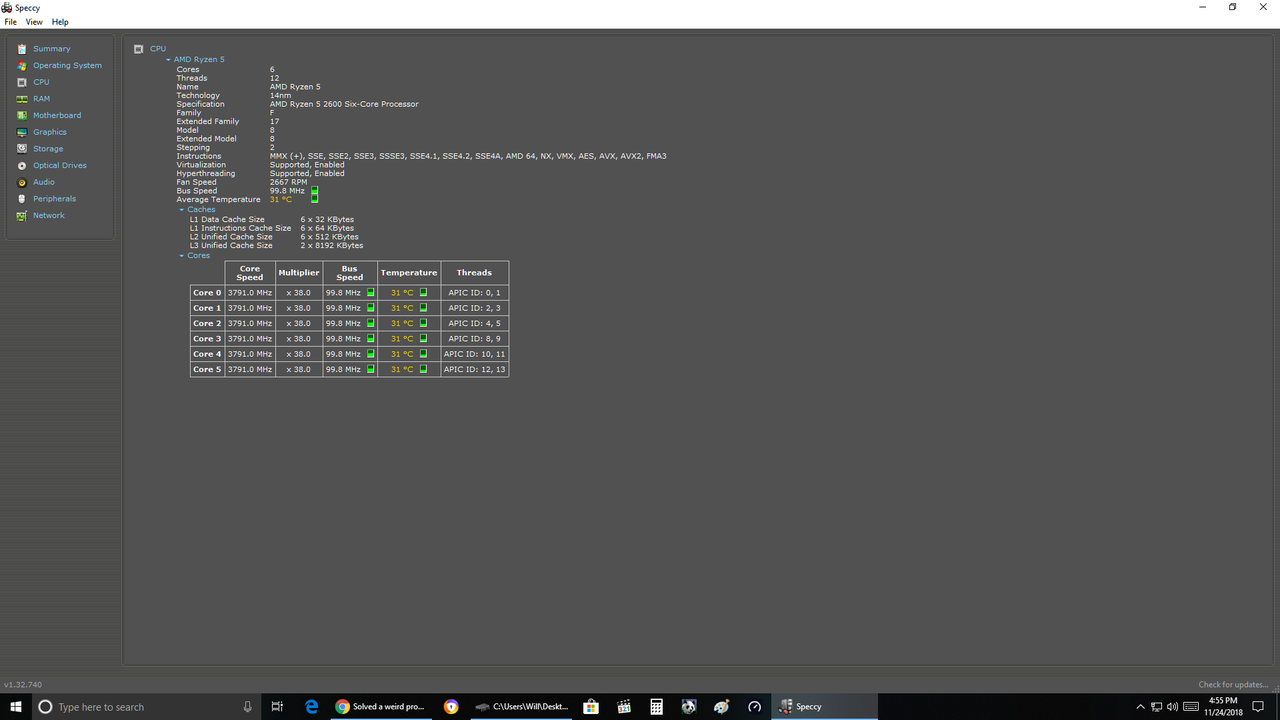
Task: Collapse the Cores section
Action: click(182, 256)
